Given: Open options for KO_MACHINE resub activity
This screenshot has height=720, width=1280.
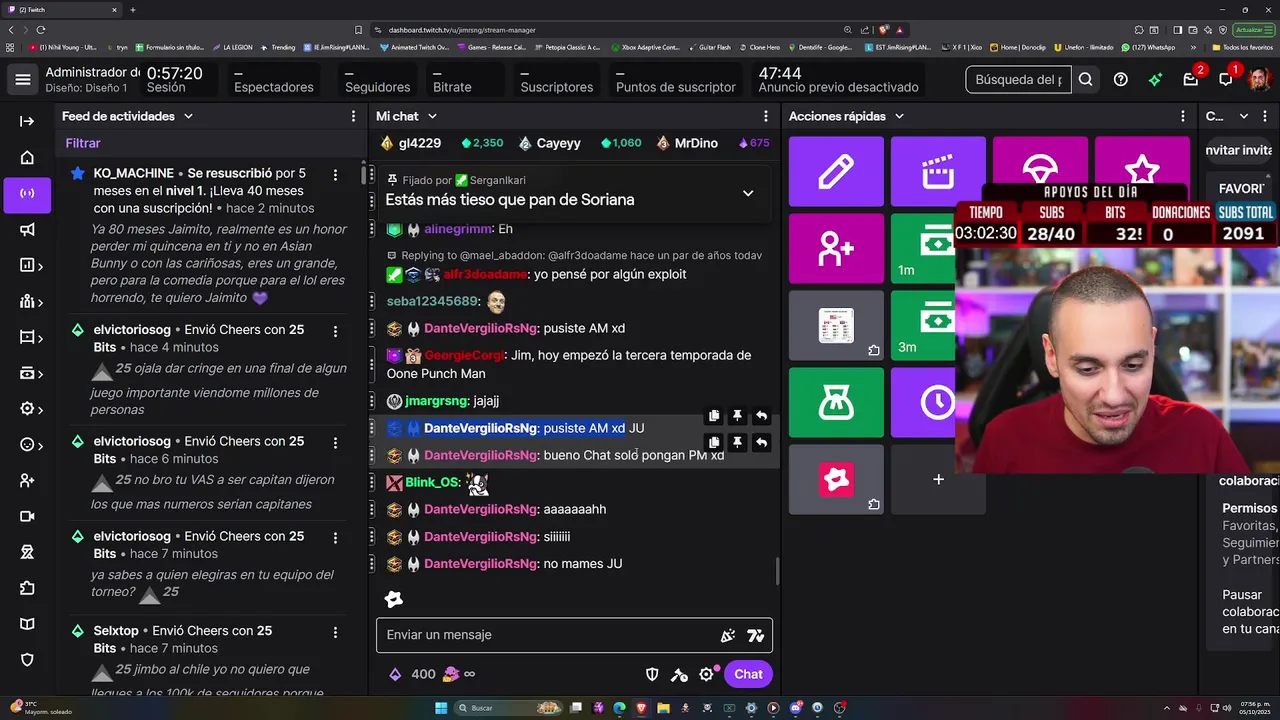Looking at the screenshot, I should [x=335, y=173].
